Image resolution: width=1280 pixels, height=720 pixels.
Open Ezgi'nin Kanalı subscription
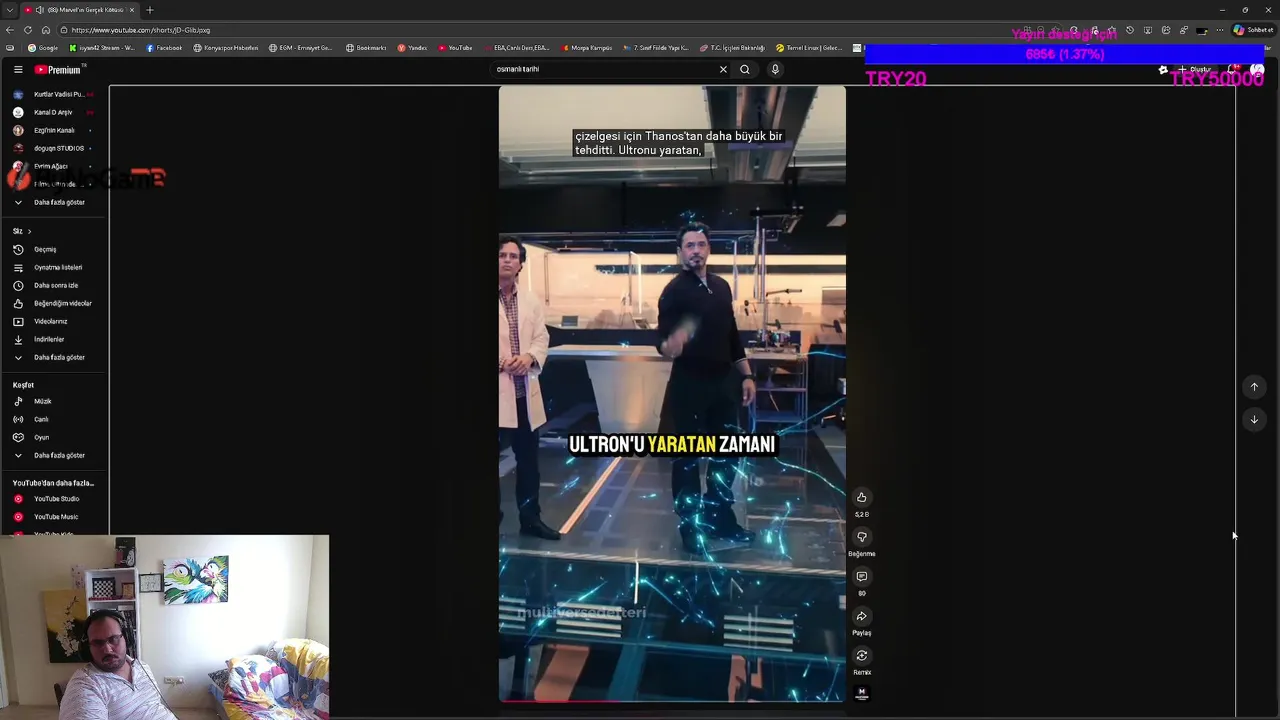(54, 131)
